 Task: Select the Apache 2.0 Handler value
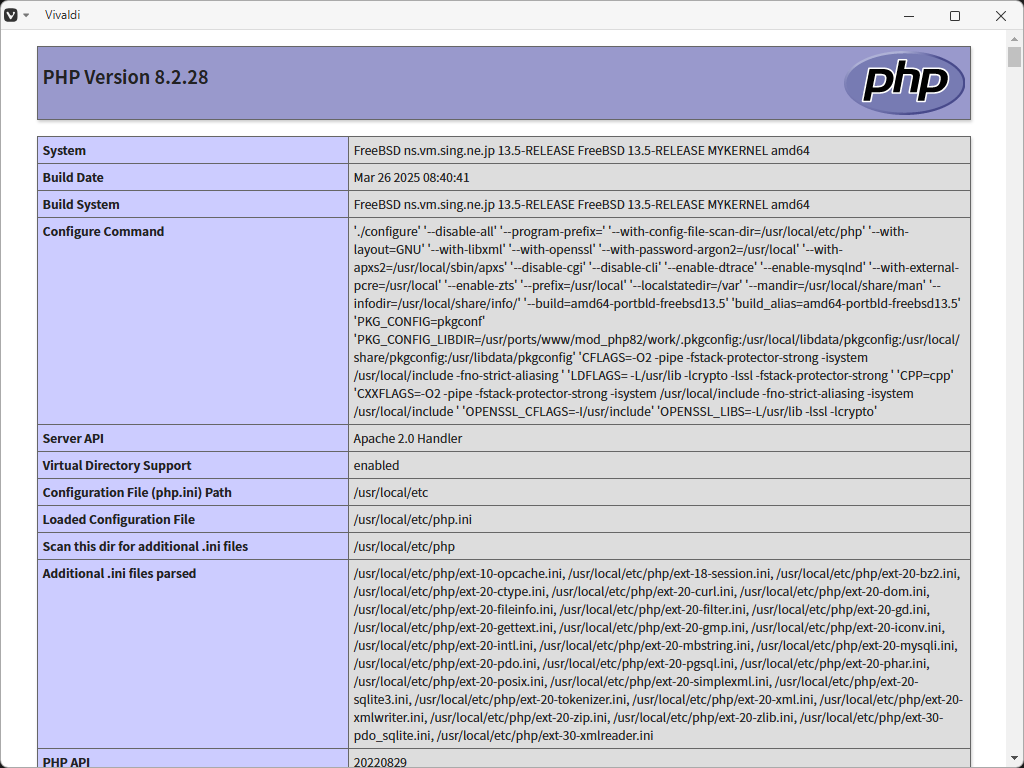[408, 438]
